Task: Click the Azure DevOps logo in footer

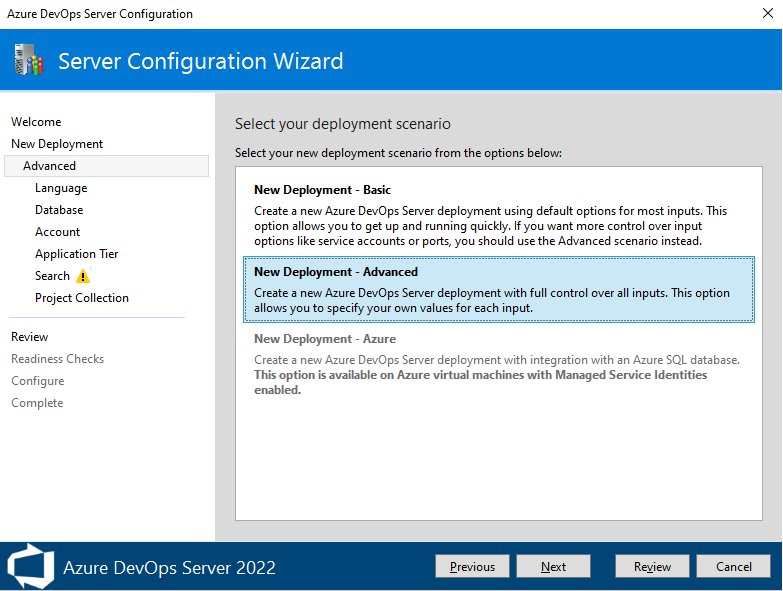Action: click(30, 567)
